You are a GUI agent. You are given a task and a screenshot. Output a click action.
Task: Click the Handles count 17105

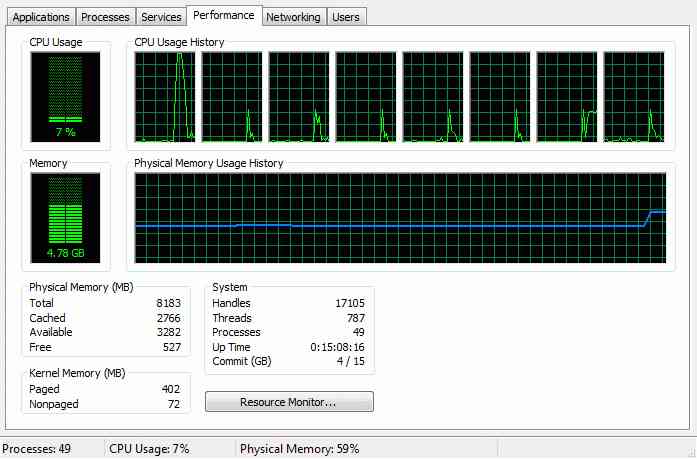350,303
